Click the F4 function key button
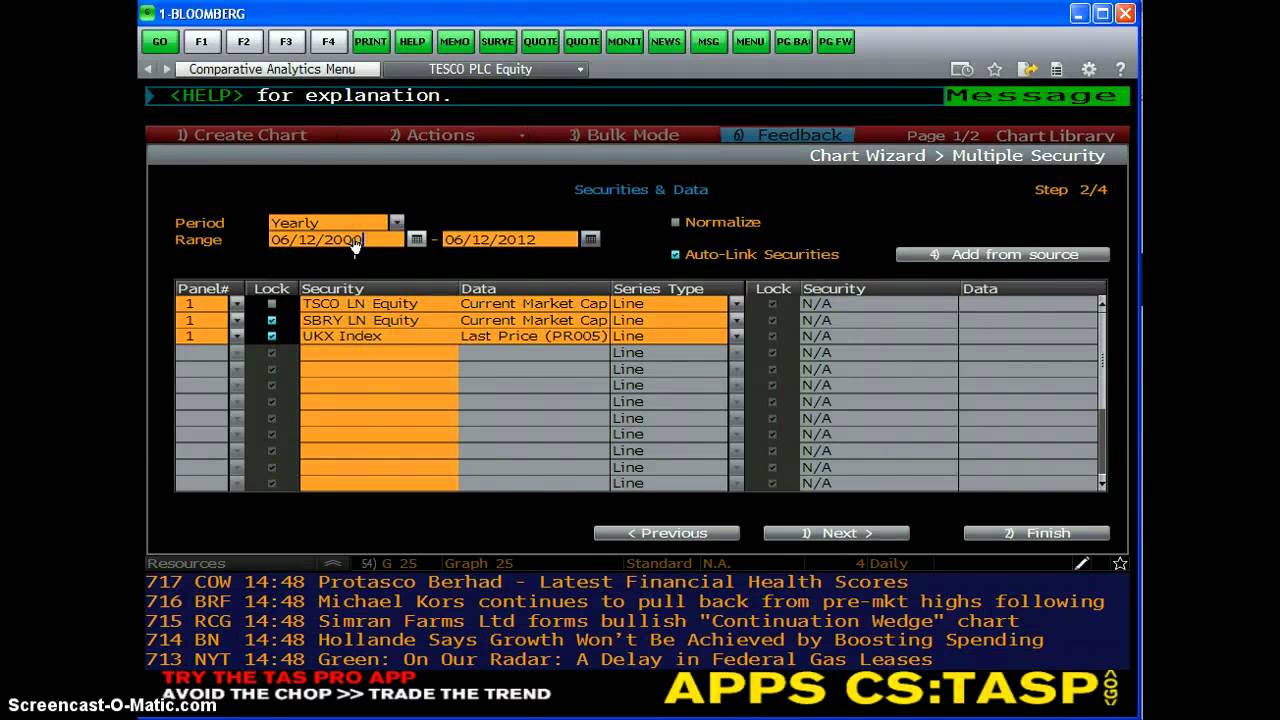Image resolution: width=1280 pixels, height=720 pixels. click(328, 42)
